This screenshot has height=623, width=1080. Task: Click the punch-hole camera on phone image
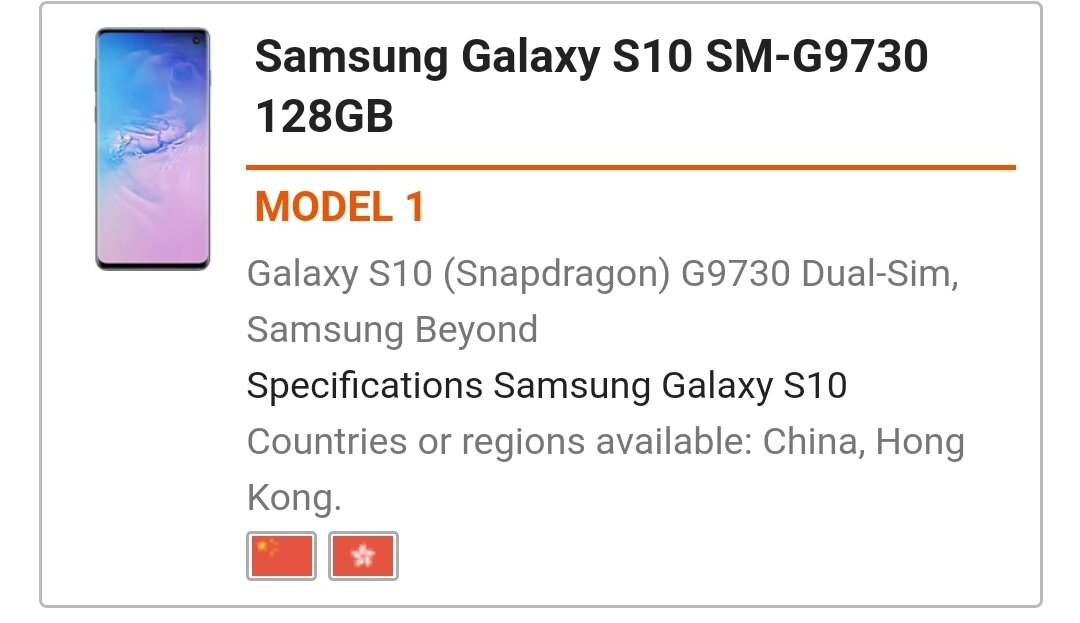pyautogui.click(x=196, y=41)
